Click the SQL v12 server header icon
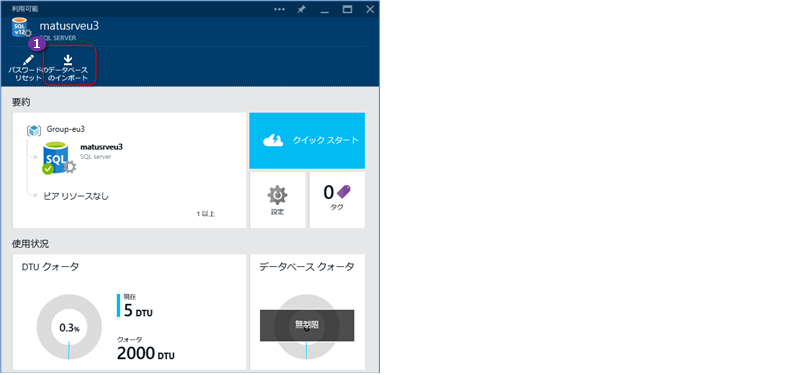 pyautogui.click(x=20, y=29)
